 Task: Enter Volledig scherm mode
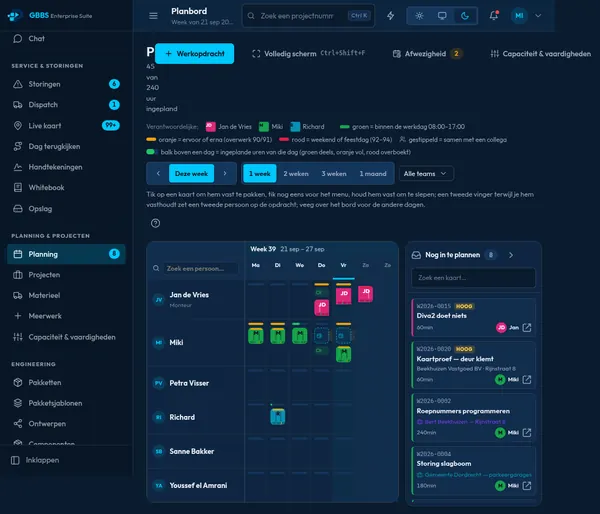(308, 54)
